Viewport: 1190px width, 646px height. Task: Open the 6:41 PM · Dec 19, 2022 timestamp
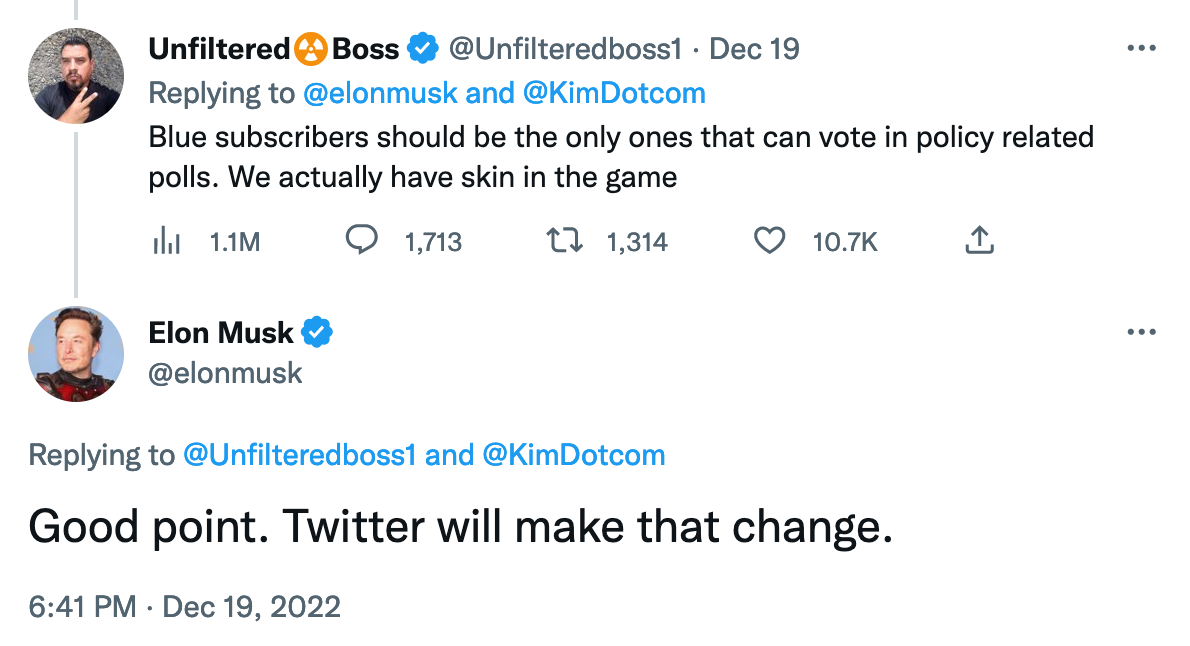point(184,606)
